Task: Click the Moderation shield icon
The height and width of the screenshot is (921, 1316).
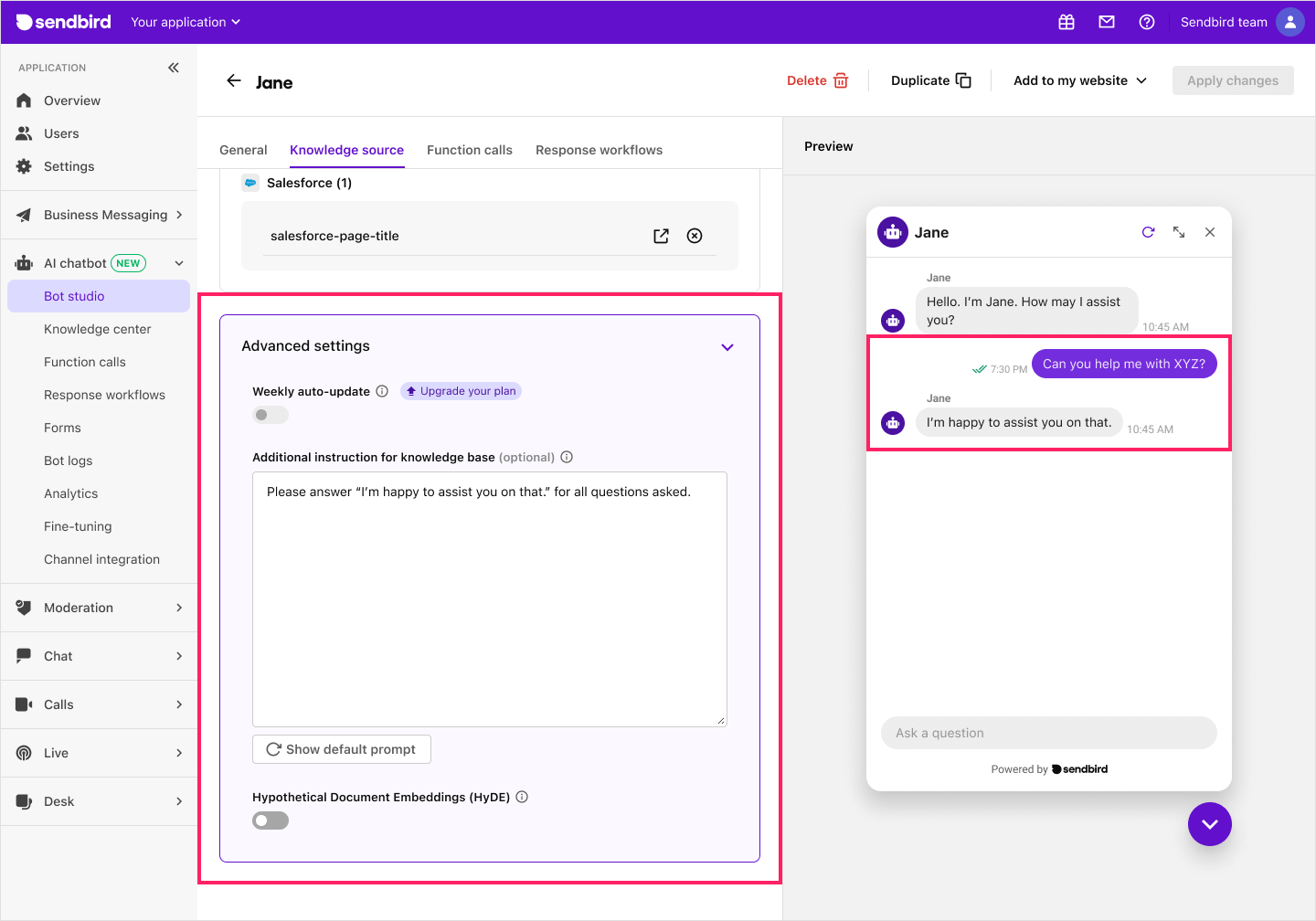Action: pos(24,608)
